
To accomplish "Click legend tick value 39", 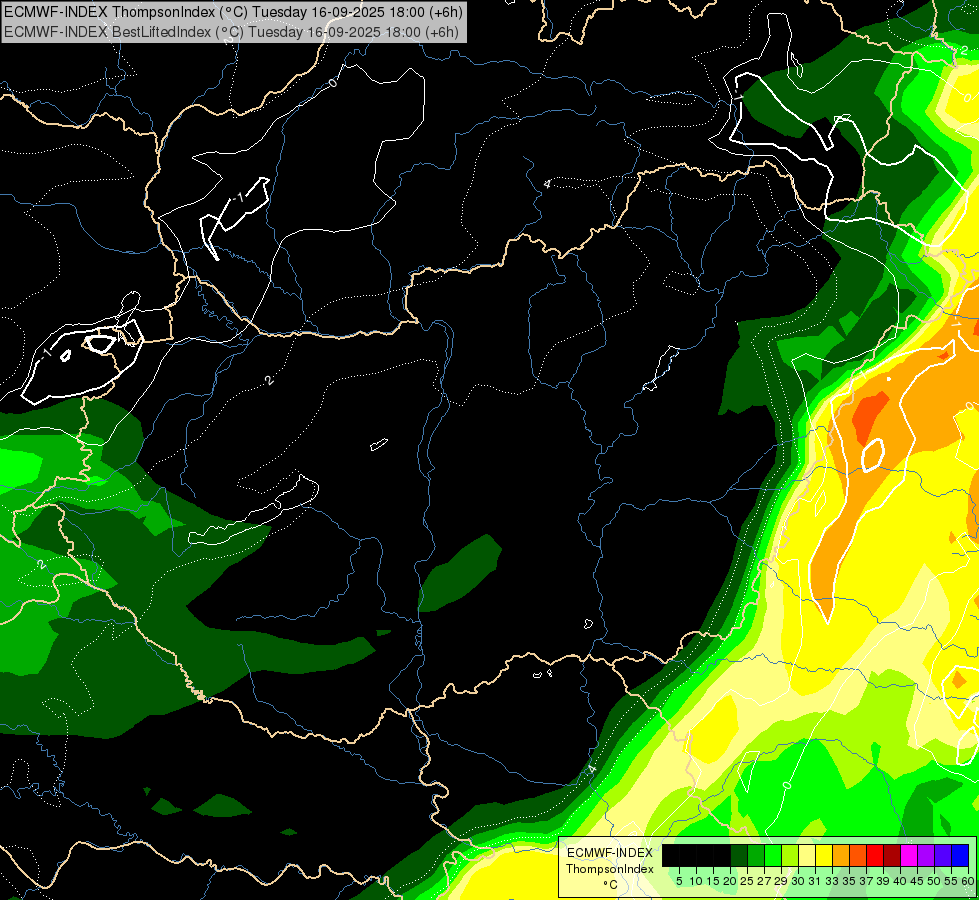I will tap(884, 881).
